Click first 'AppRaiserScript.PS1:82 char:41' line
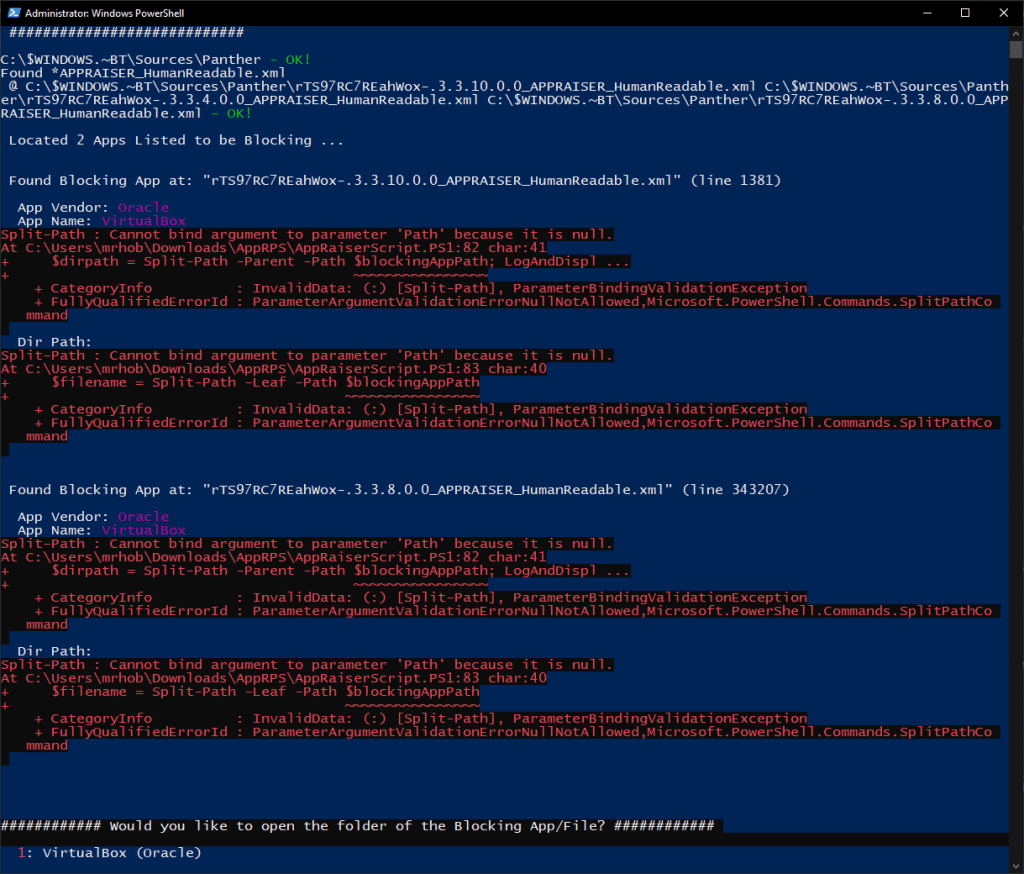 (x=274, y=248)
